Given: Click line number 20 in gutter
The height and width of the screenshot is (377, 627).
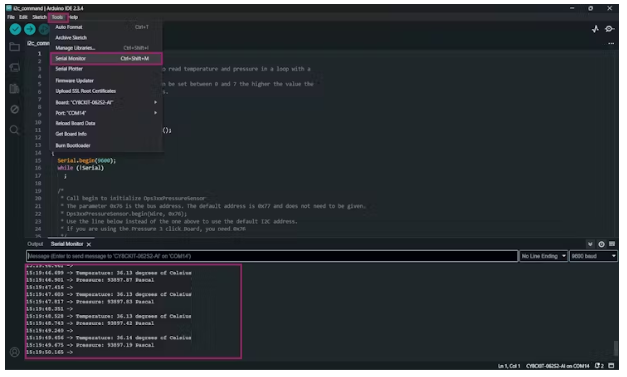Looking at the screenshot, I should 38,199.
